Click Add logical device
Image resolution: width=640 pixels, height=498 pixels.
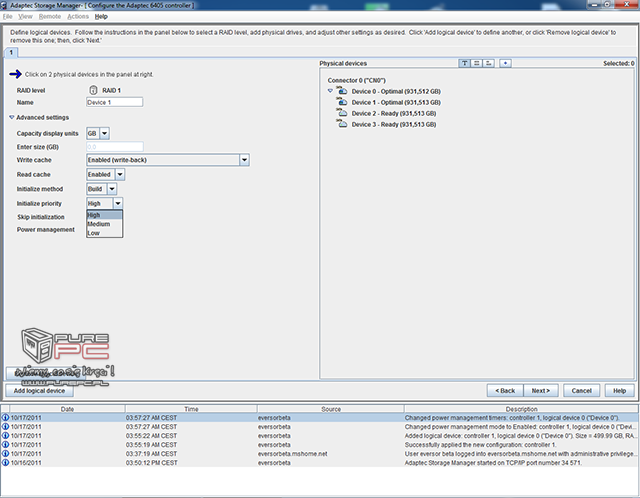tap(39, 391)
